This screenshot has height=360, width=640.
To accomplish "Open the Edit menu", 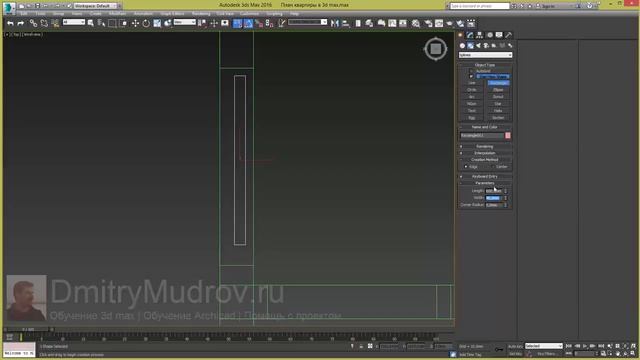I will coord(24,14).
